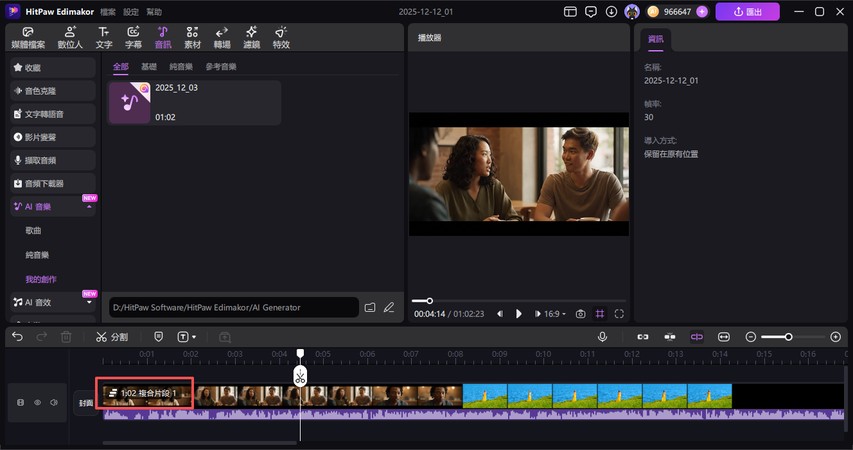Toggle track visibility eye icon
This screenshot has height=450, width=853.
[x=38, y=403]
